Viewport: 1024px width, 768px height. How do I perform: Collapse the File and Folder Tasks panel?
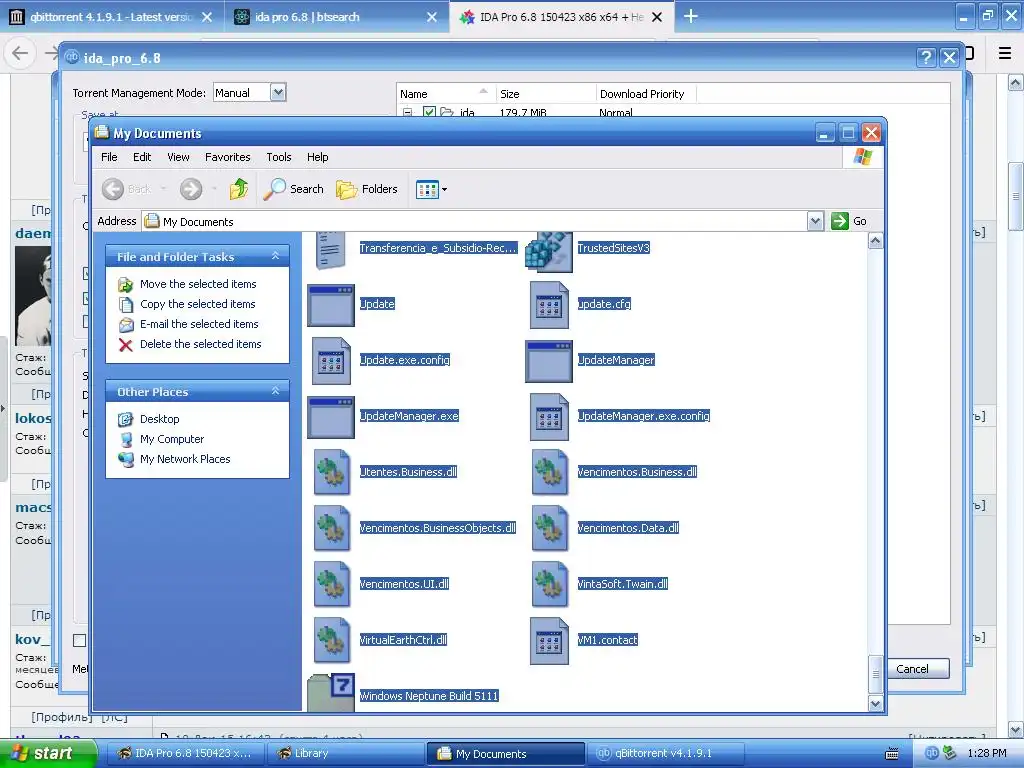click(276, 256)
